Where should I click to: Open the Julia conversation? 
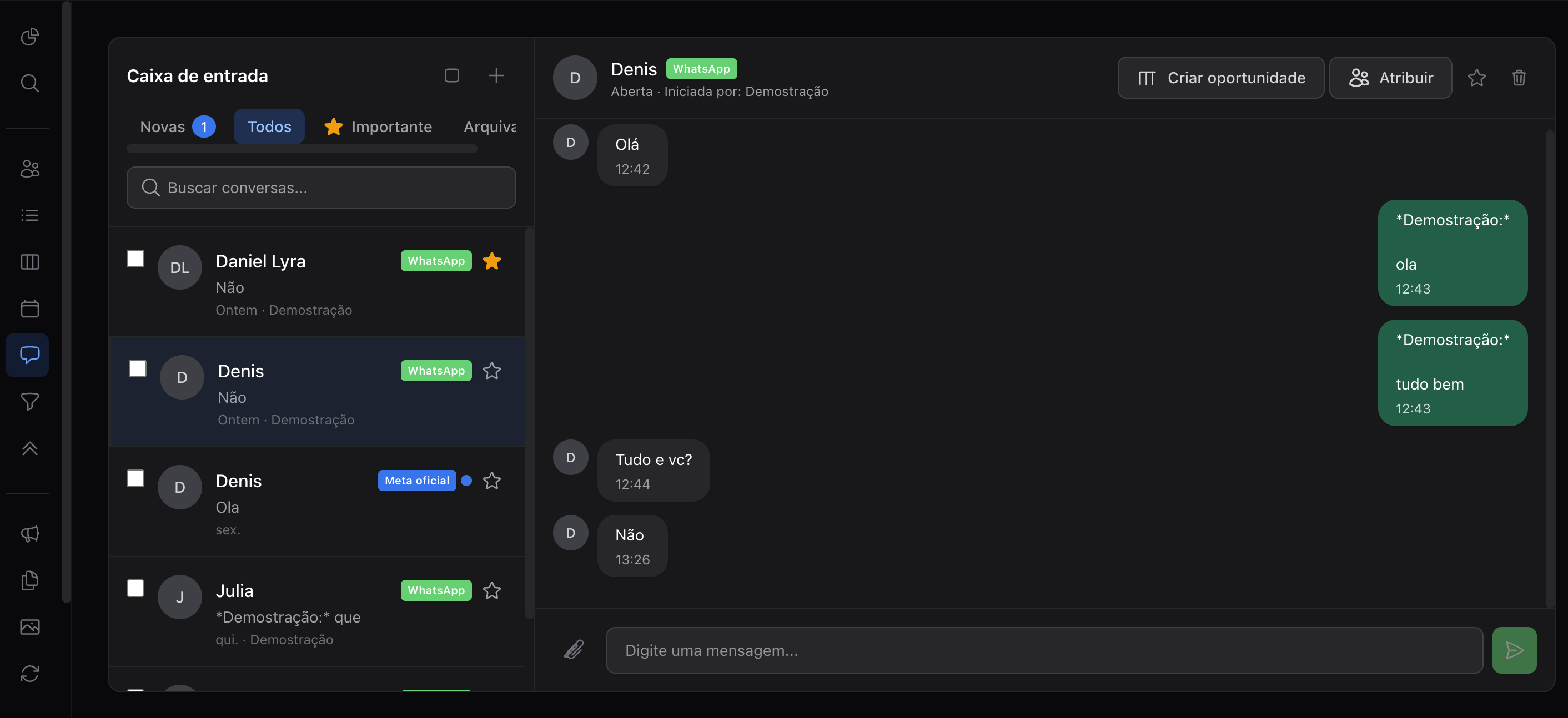[316, 611]
